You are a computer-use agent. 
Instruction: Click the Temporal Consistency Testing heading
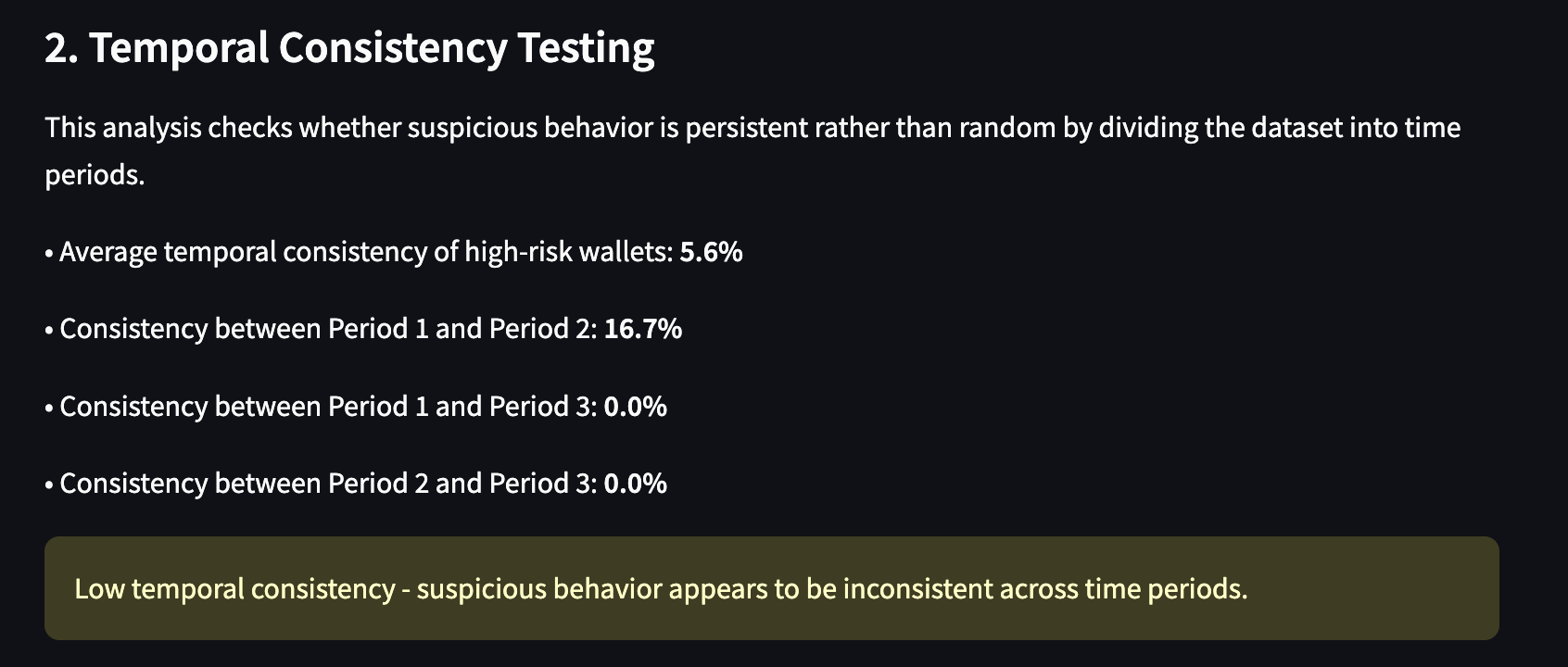point(349,48)
